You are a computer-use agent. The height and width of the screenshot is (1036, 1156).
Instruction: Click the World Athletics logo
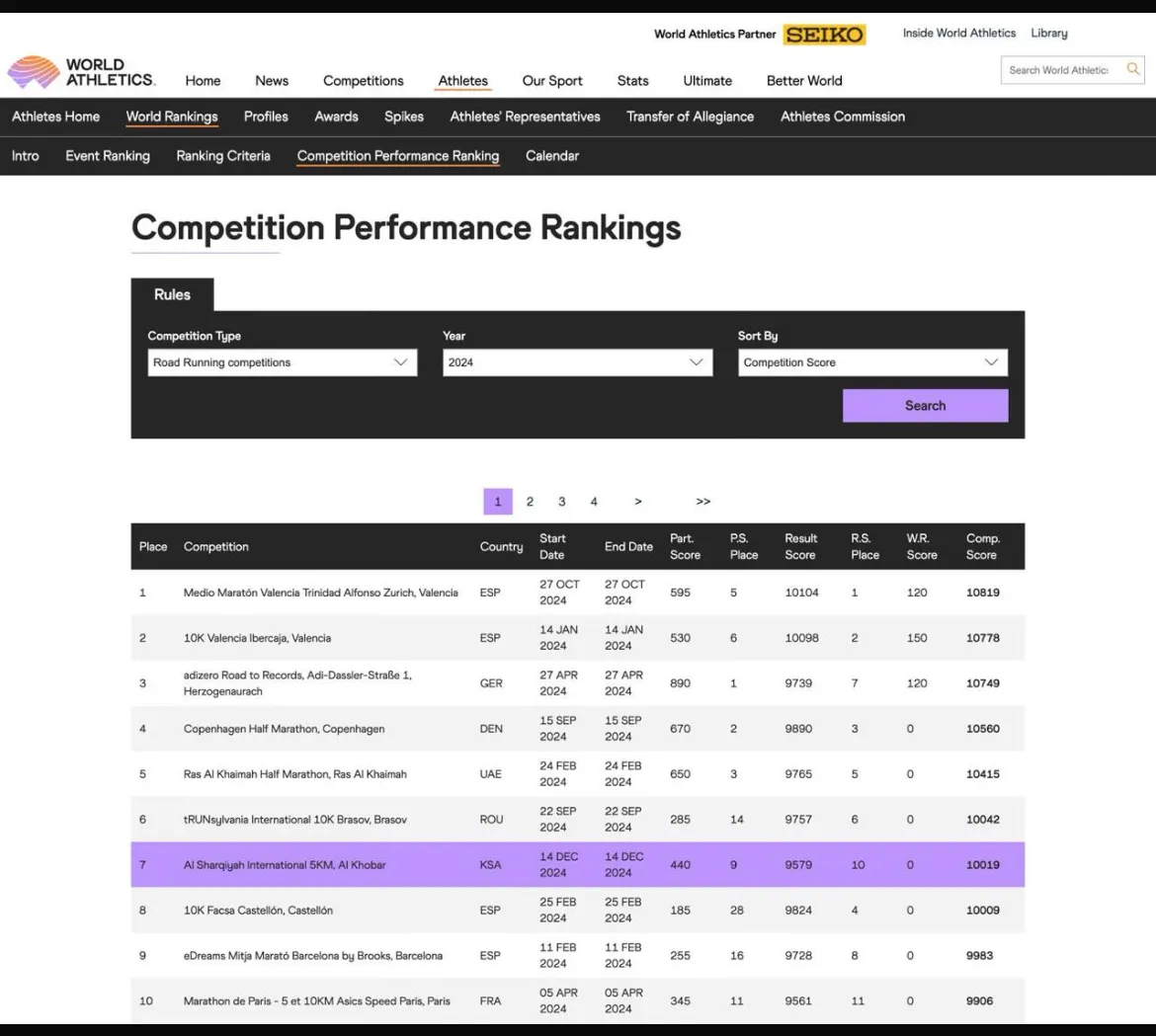click(x=81, y=73)
